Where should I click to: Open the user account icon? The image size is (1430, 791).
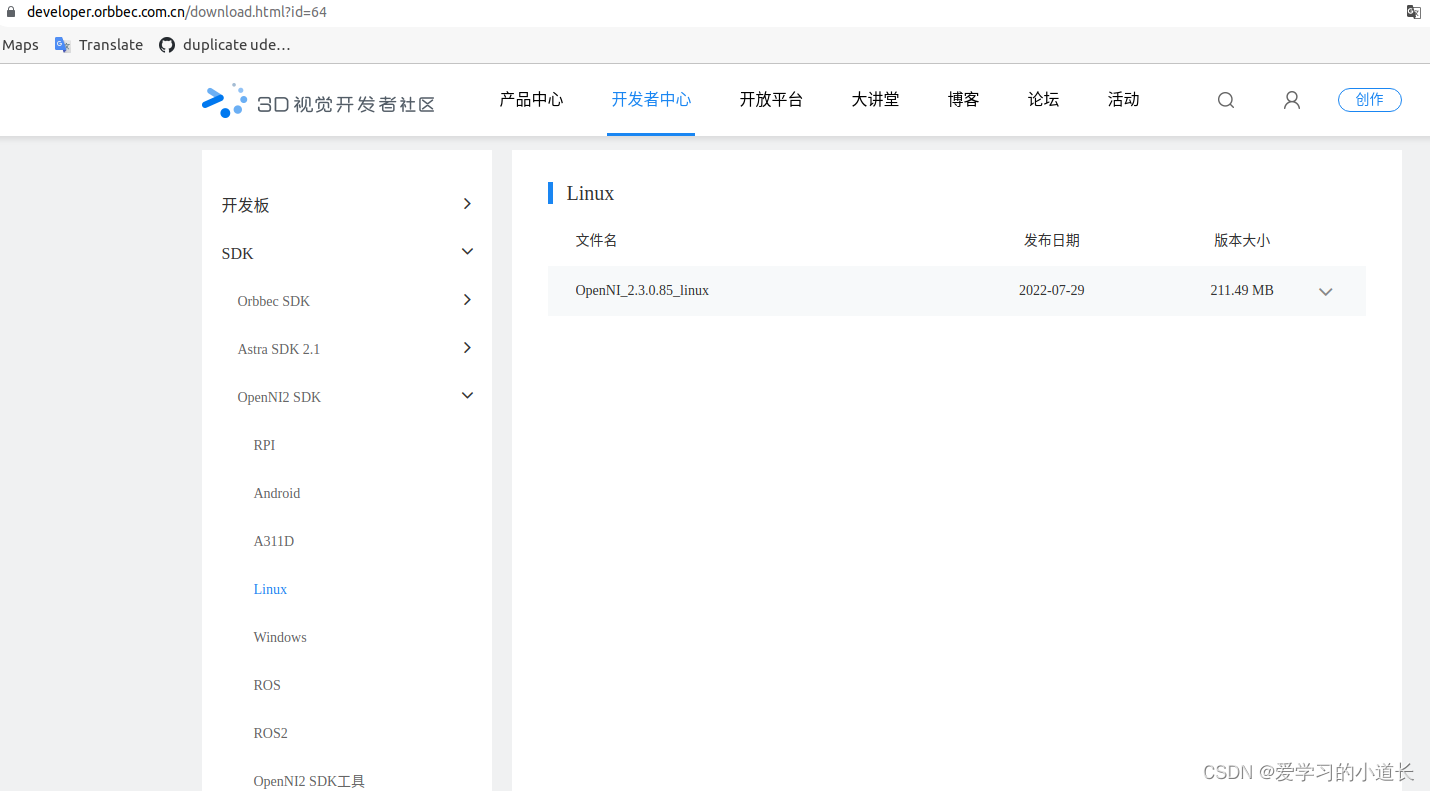tap(1292, 100)
